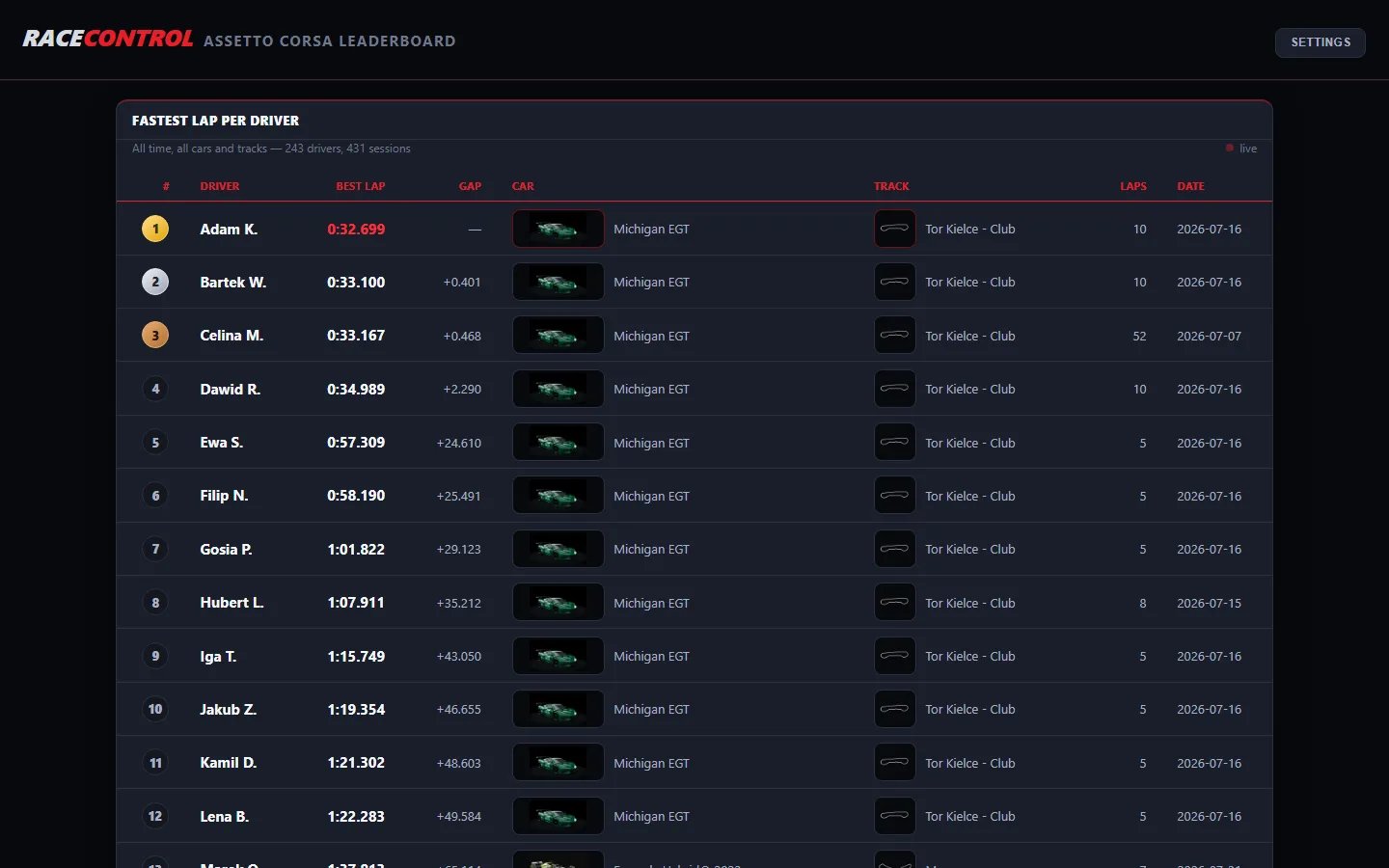The height and width of the screenshot is (868, 1389).
Task: Click the gap value +49.584
Action: 459,817
